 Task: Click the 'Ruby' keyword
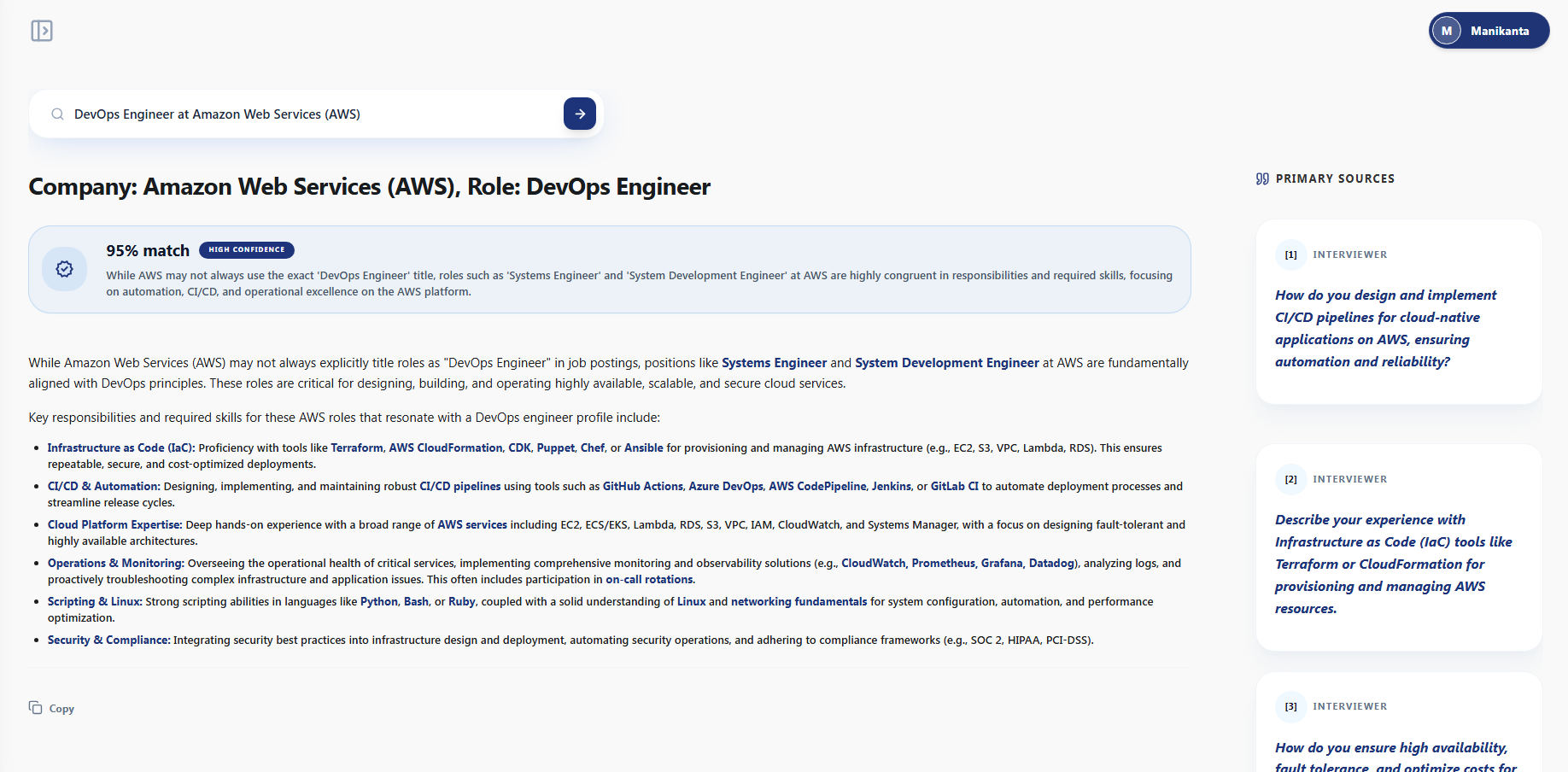tap(462, 601)
